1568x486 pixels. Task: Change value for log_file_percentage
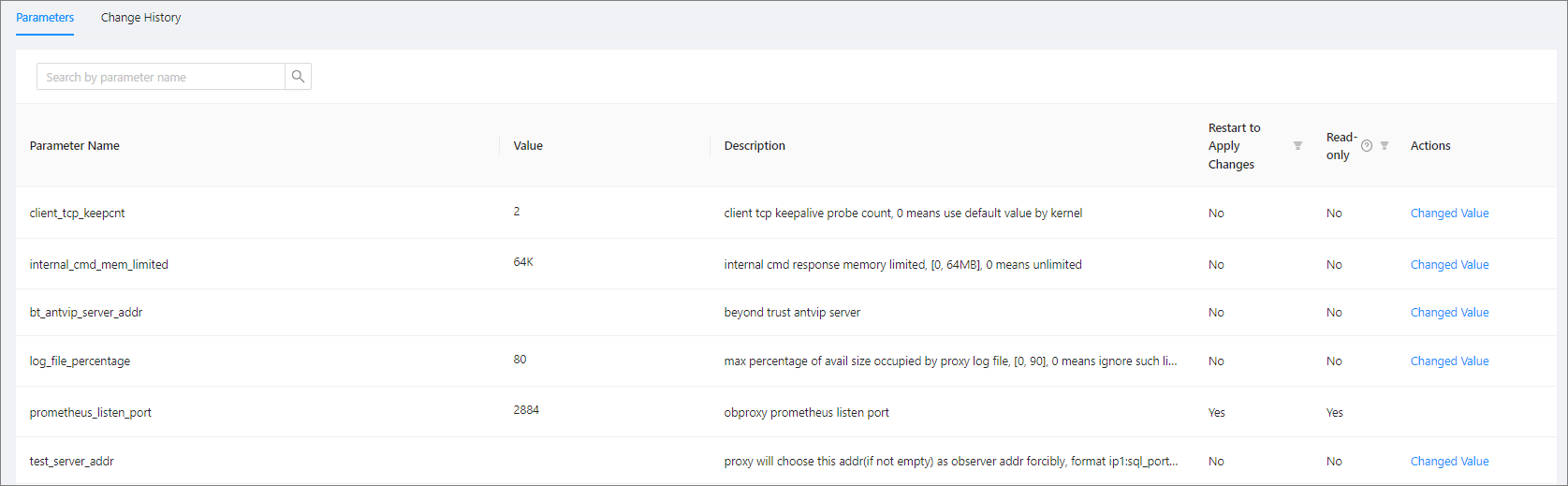pyautogui.click(x=1449, y=361)
